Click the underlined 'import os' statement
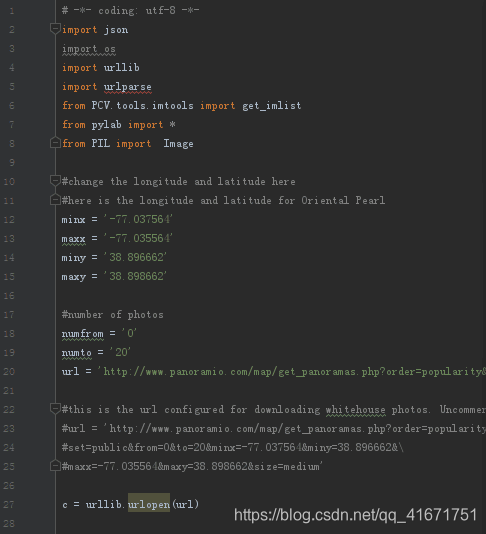The height and width of the screenshot is (534, 486). click(x=89, y=49)
